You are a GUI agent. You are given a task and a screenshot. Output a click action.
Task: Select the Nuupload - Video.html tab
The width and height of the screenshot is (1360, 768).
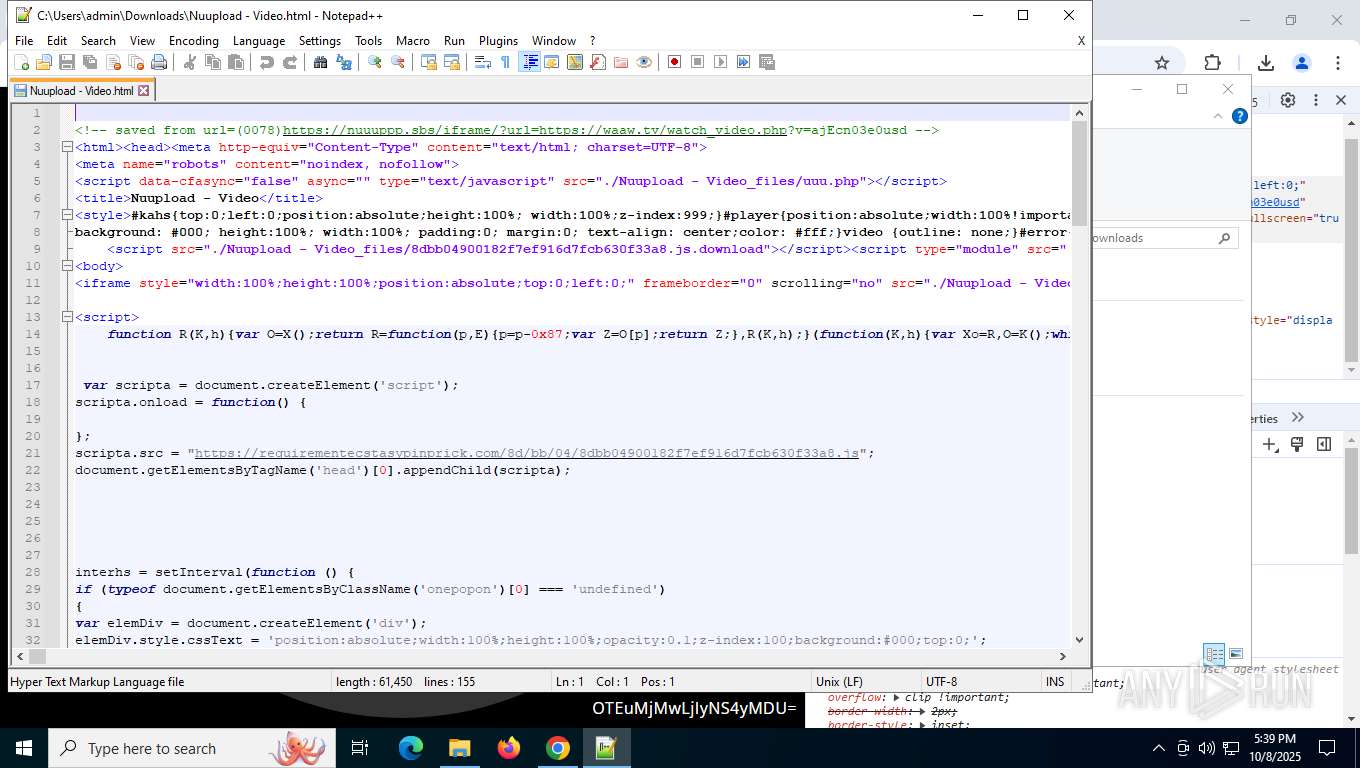point(81,90)
